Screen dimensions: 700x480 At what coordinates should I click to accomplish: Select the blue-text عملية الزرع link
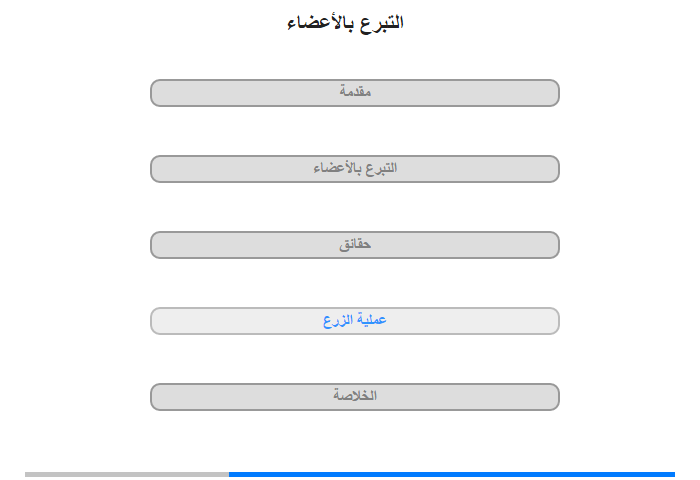pos(354,320)
